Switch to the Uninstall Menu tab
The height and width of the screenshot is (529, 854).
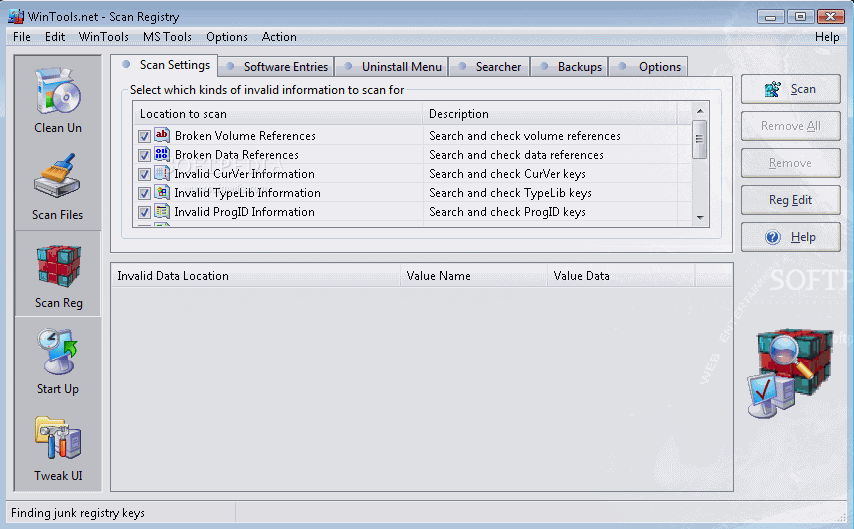click(392, 66)
